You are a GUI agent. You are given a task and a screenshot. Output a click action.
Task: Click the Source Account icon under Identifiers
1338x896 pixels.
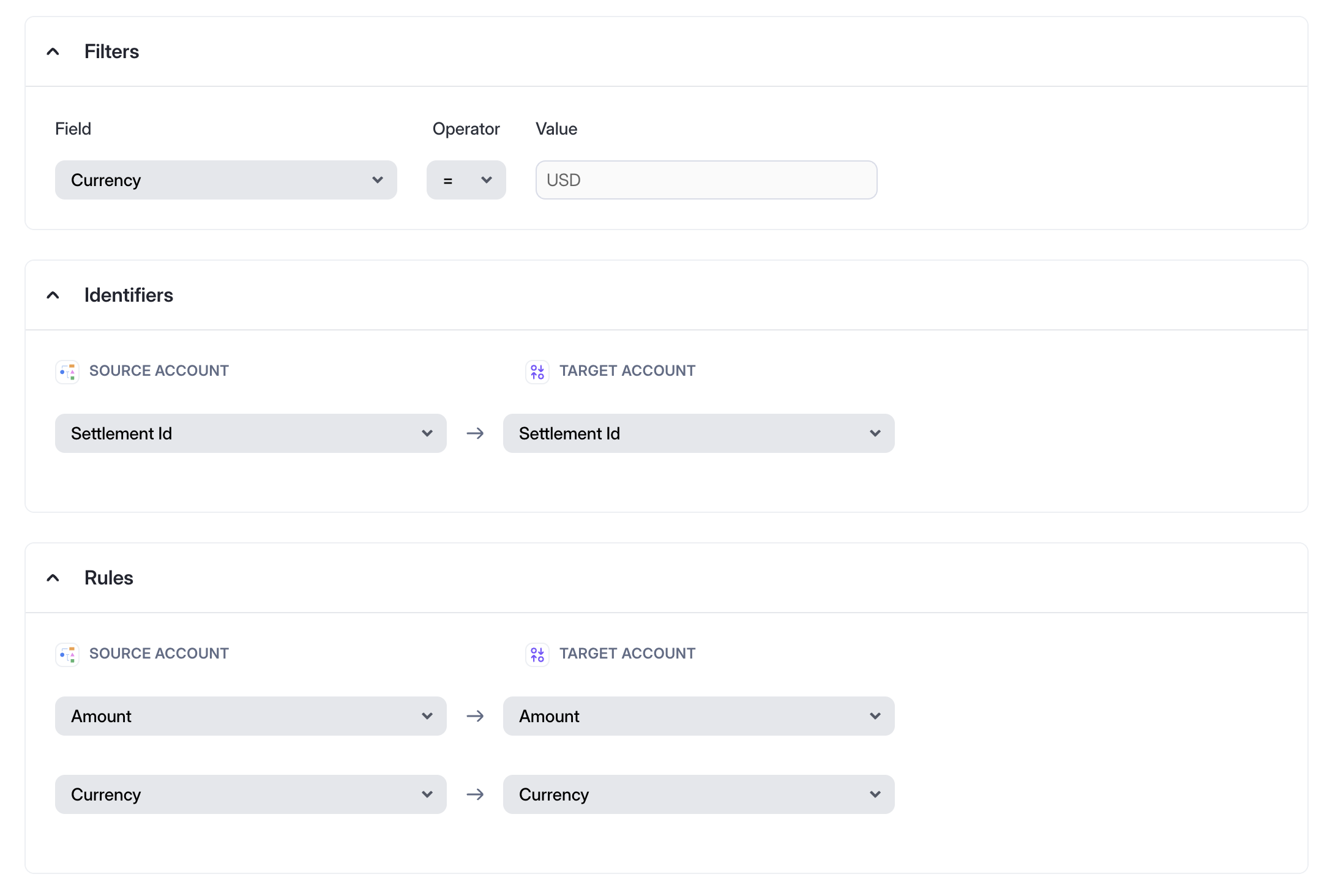[67, 371]
